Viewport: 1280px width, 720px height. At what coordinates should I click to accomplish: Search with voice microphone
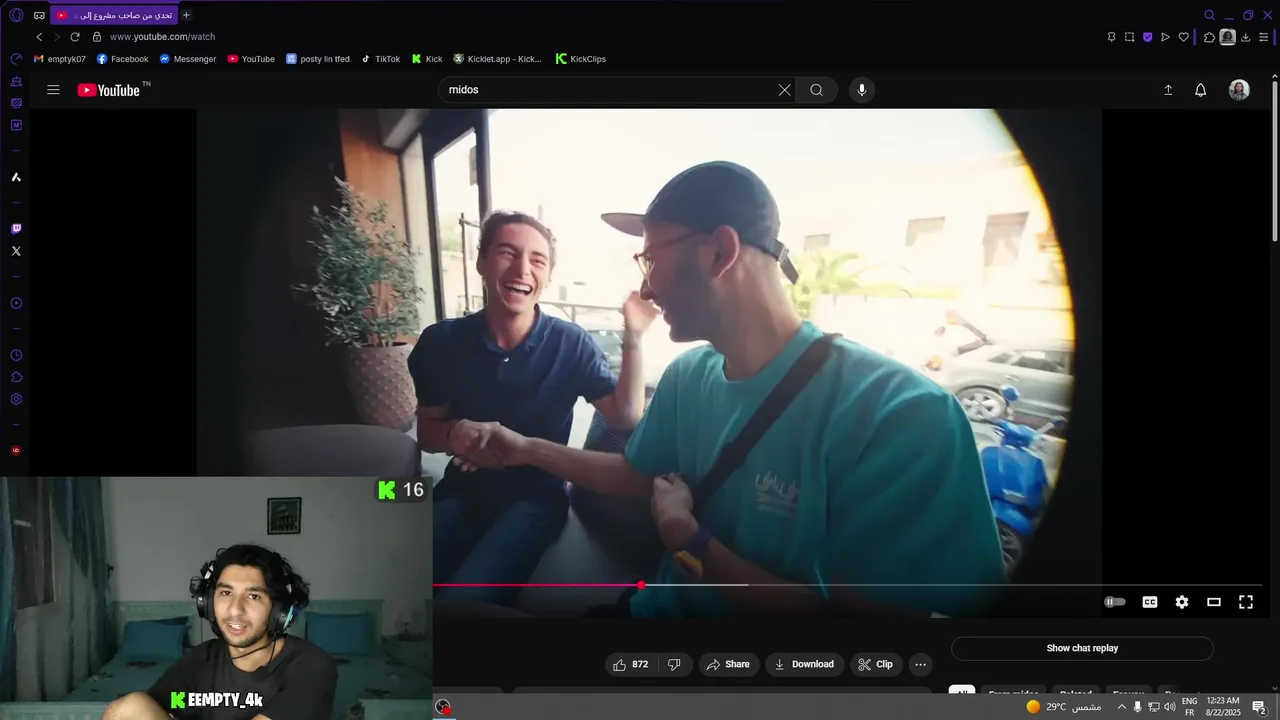[x=862, y=90]
